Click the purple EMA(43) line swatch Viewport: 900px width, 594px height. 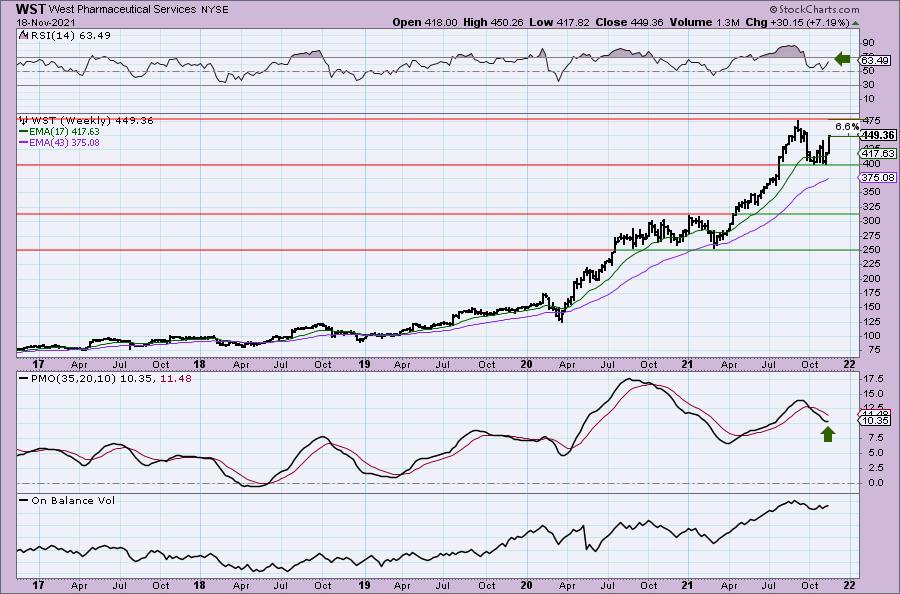[24, 142]
